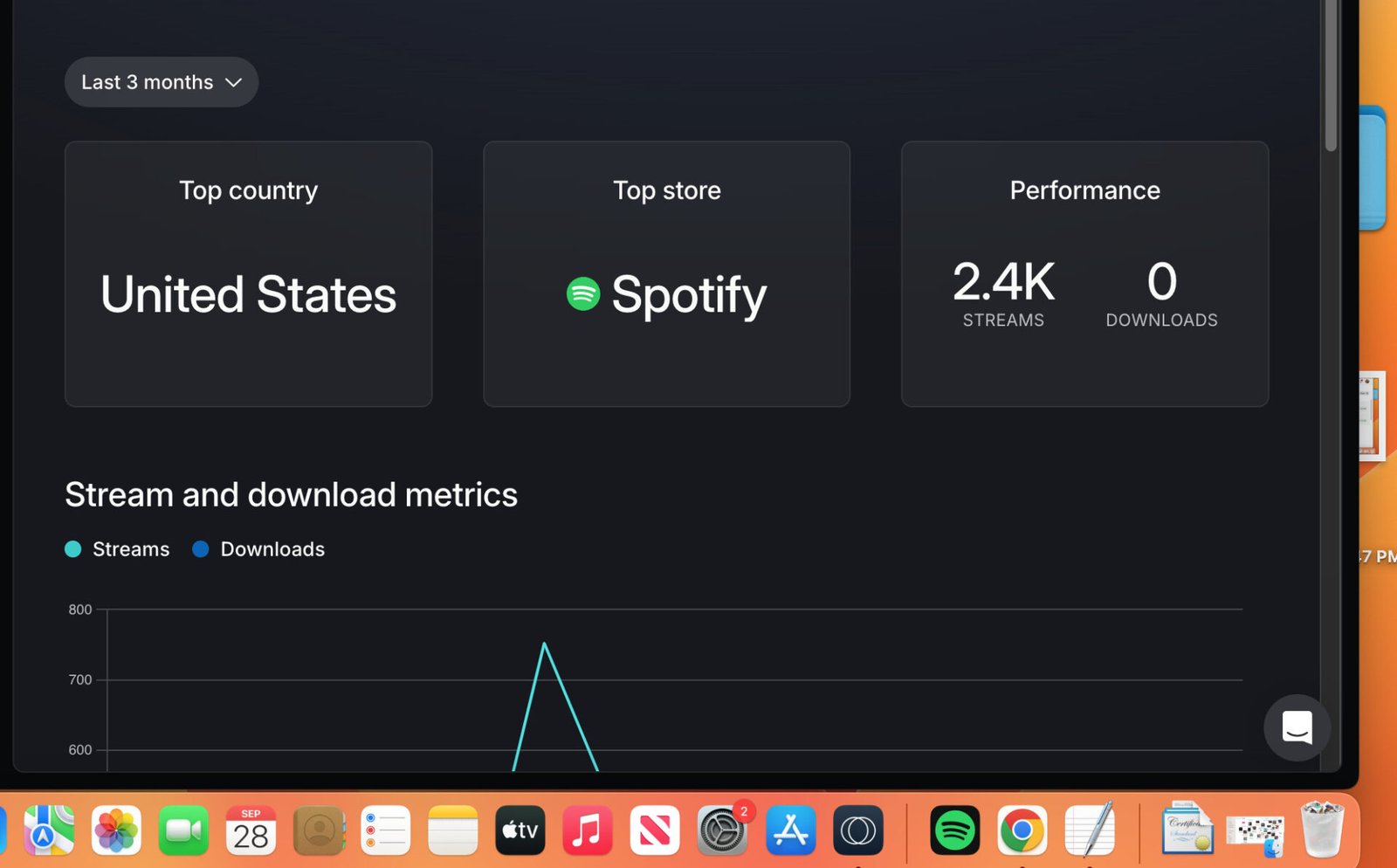
Task: Click the 2.4K streams value
Action: pyautogui.click(x=1003, y=282)
